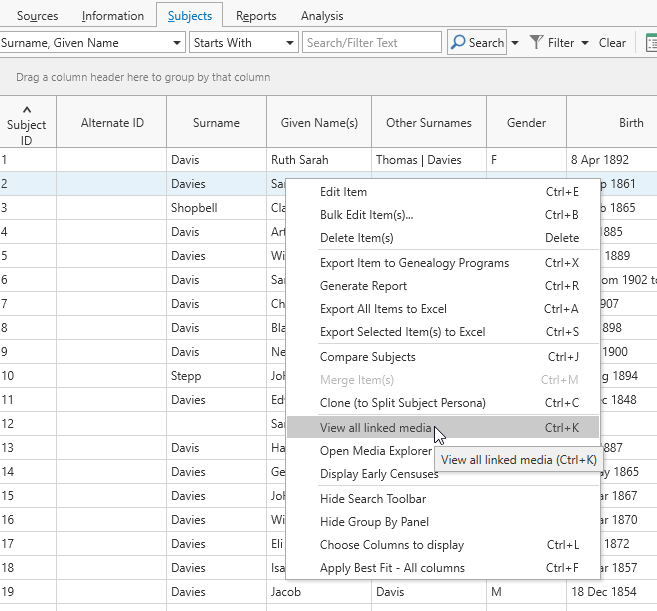Select Hide Search Toolbar menu option
The width and height of the screenshot is (657, 611).
click(372, 499)
